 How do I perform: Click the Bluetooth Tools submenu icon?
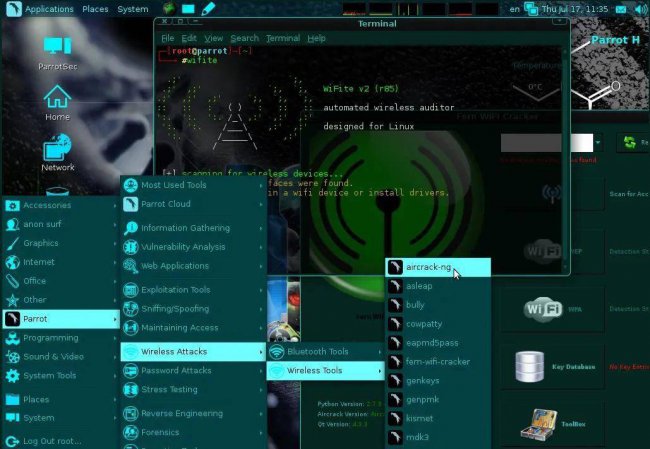[276, 352]
